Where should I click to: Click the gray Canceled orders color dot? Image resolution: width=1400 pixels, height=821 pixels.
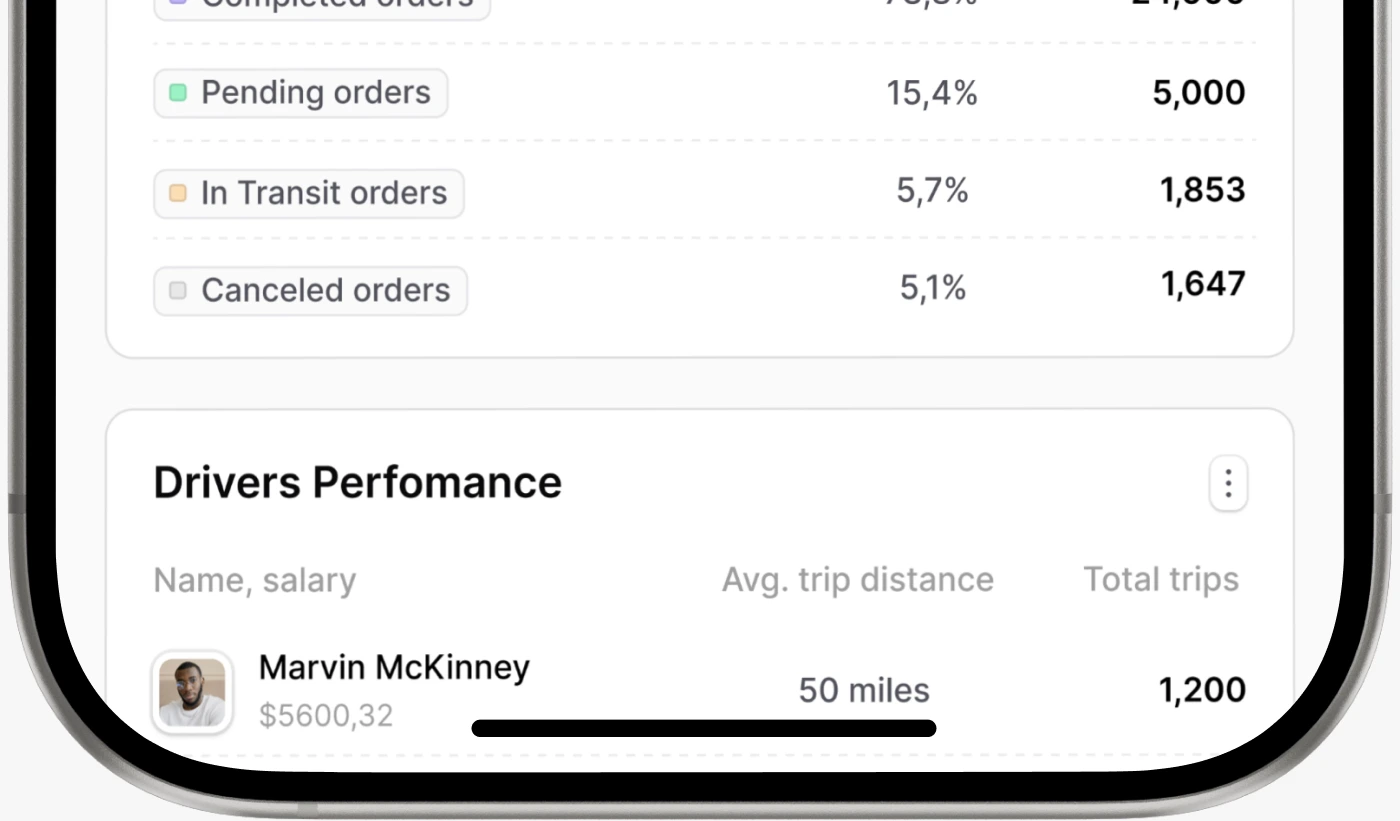coord(178,291)
